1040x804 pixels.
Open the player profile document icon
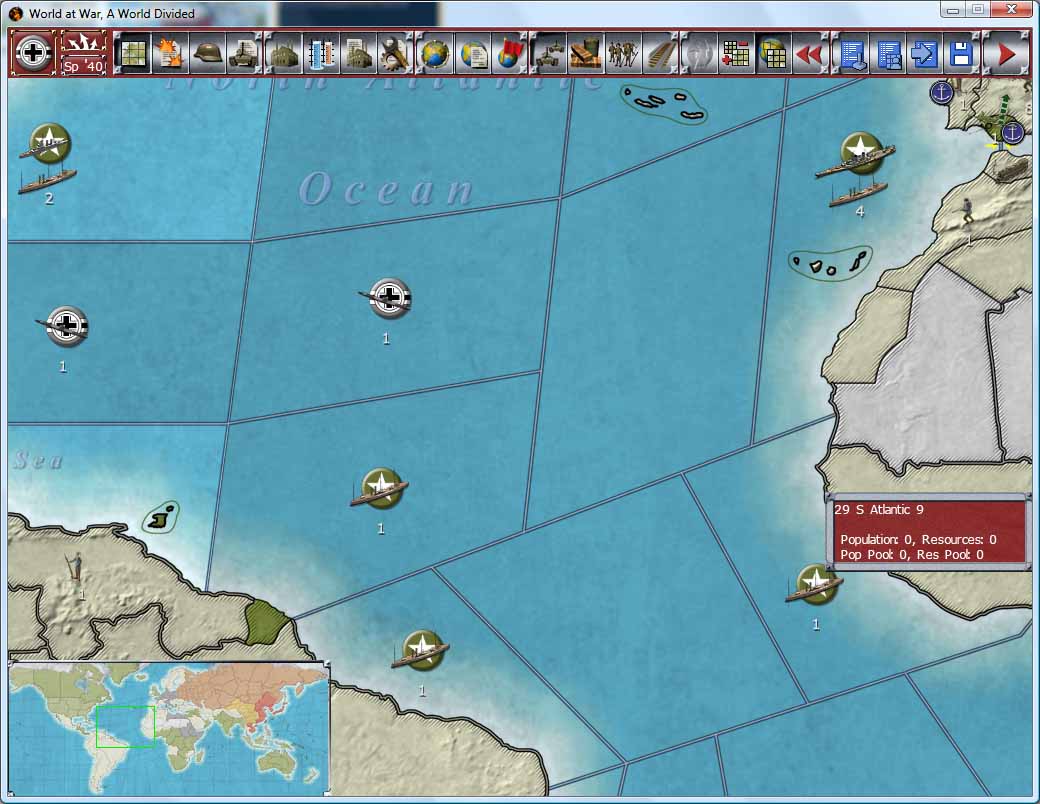(889, 54)
